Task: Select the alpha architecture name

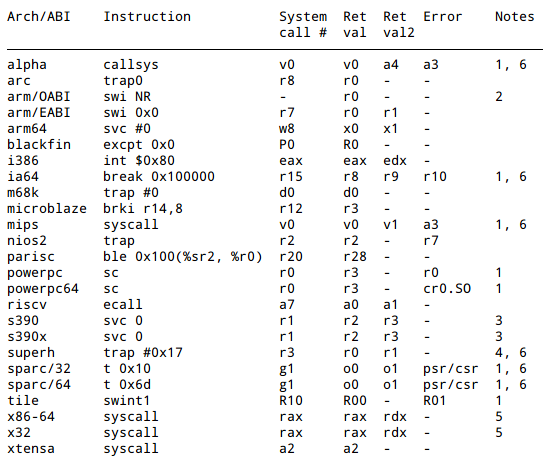Action: (27, 65)
